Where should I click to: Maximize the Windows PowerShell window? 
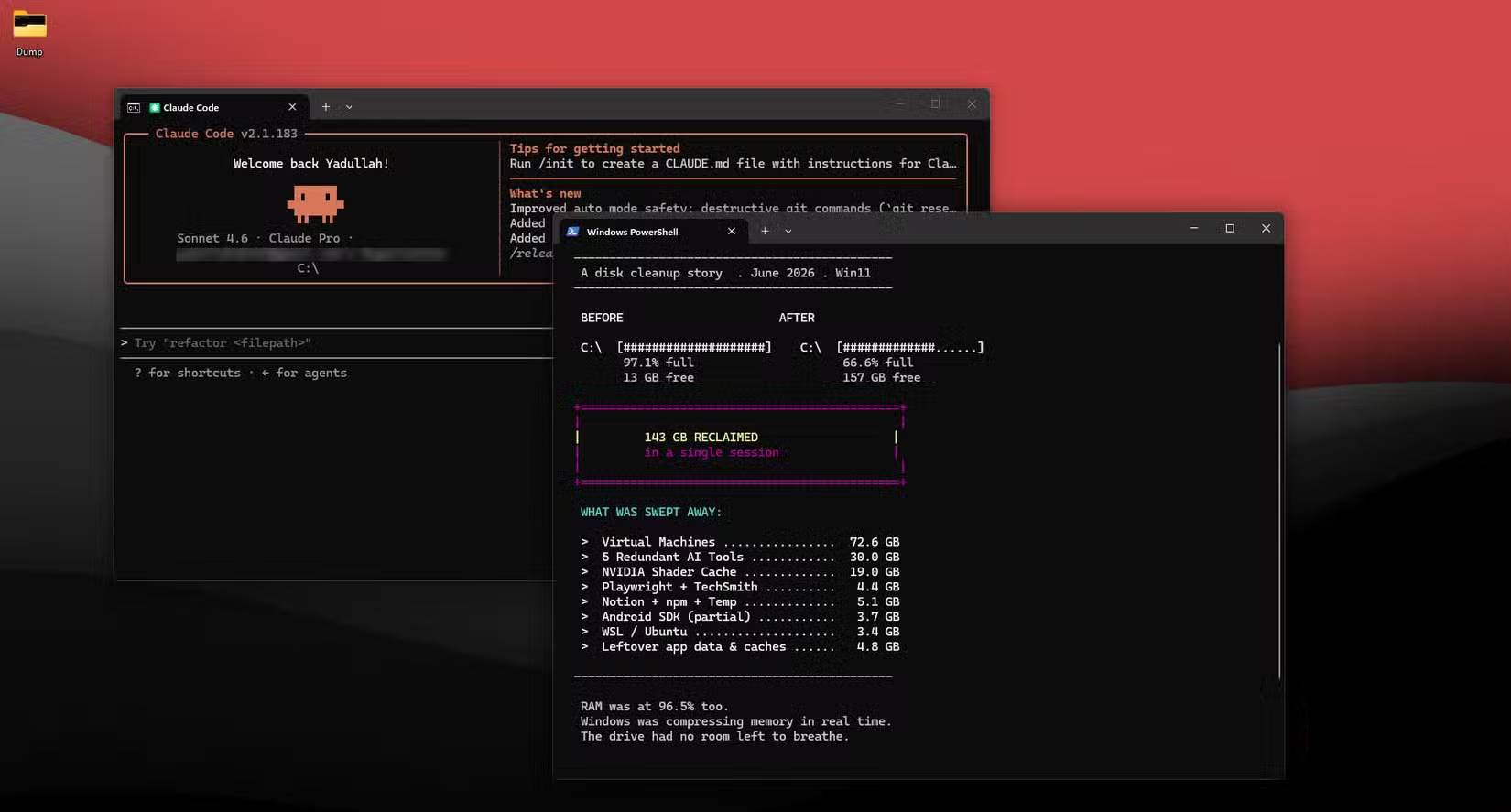pos(1230,228)
